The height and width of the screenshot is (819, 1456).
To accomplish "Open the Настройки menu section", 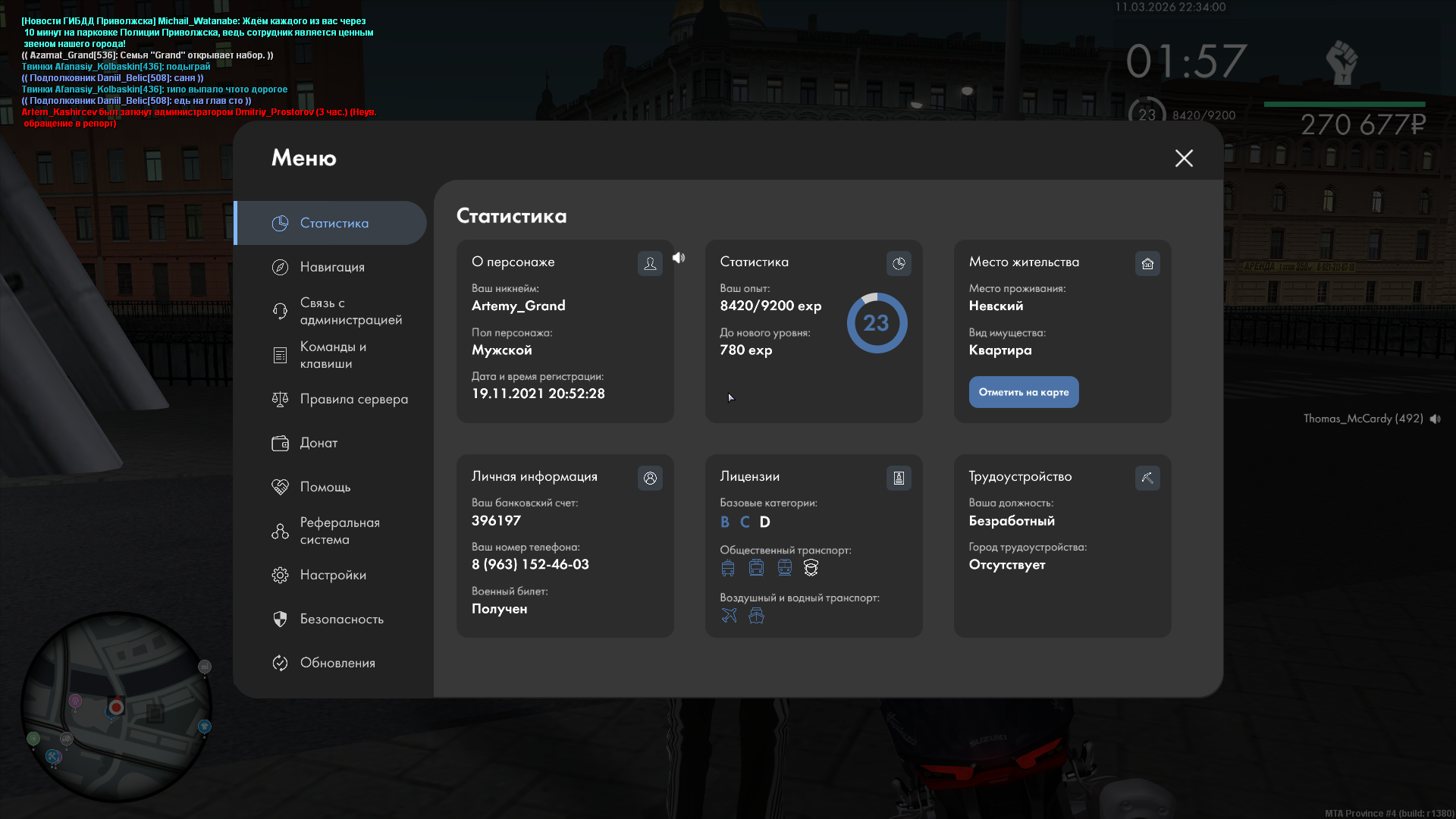I will click(x=333, y=575).
